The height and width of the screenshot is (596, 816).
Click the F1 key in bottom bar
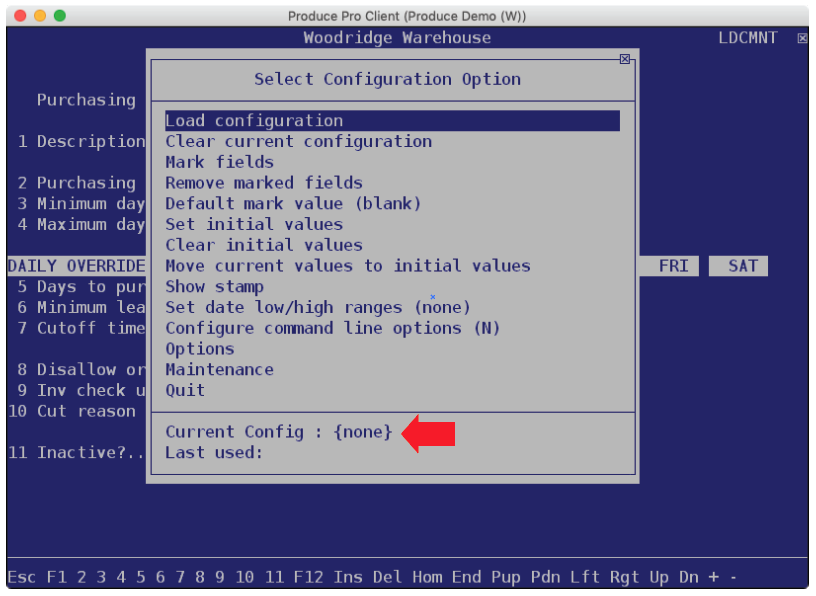coord(56,577)
